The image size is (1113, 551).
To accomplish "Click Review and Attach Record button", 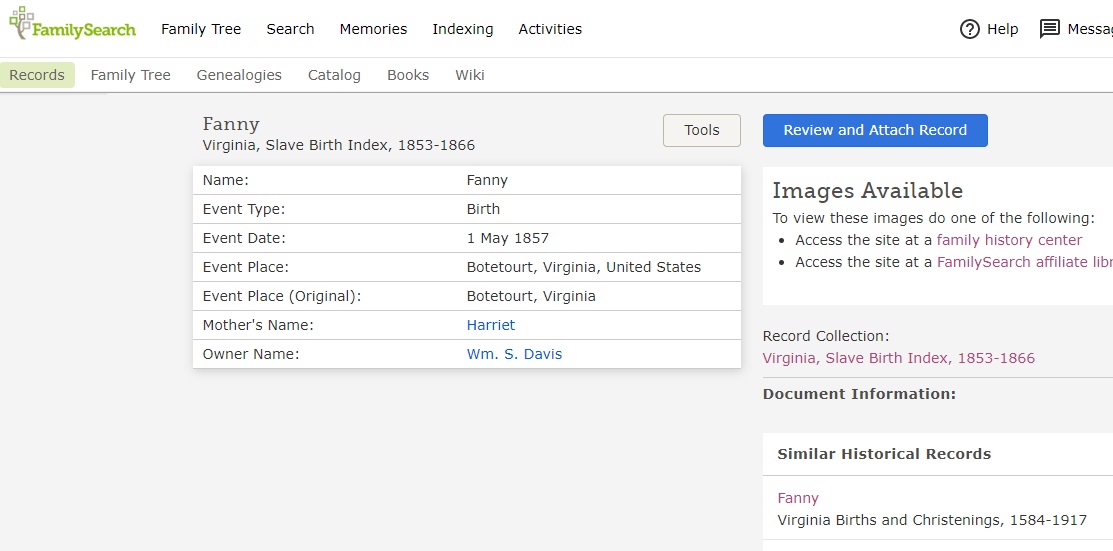I will pyautogui.click(x=875, y=130).
